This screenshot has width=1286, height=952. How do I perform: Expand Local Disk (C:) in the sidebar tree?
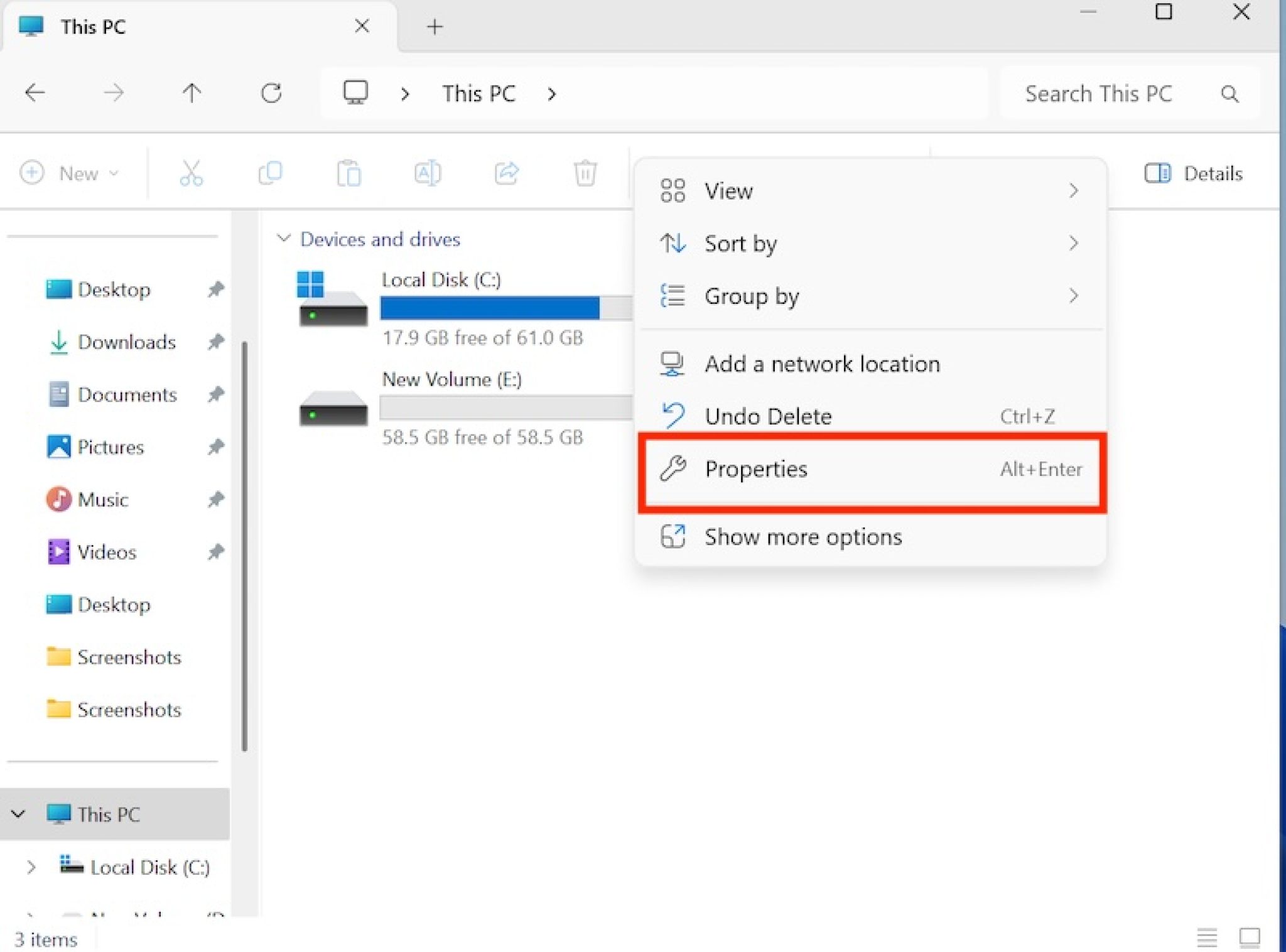[x=31, y=867]
